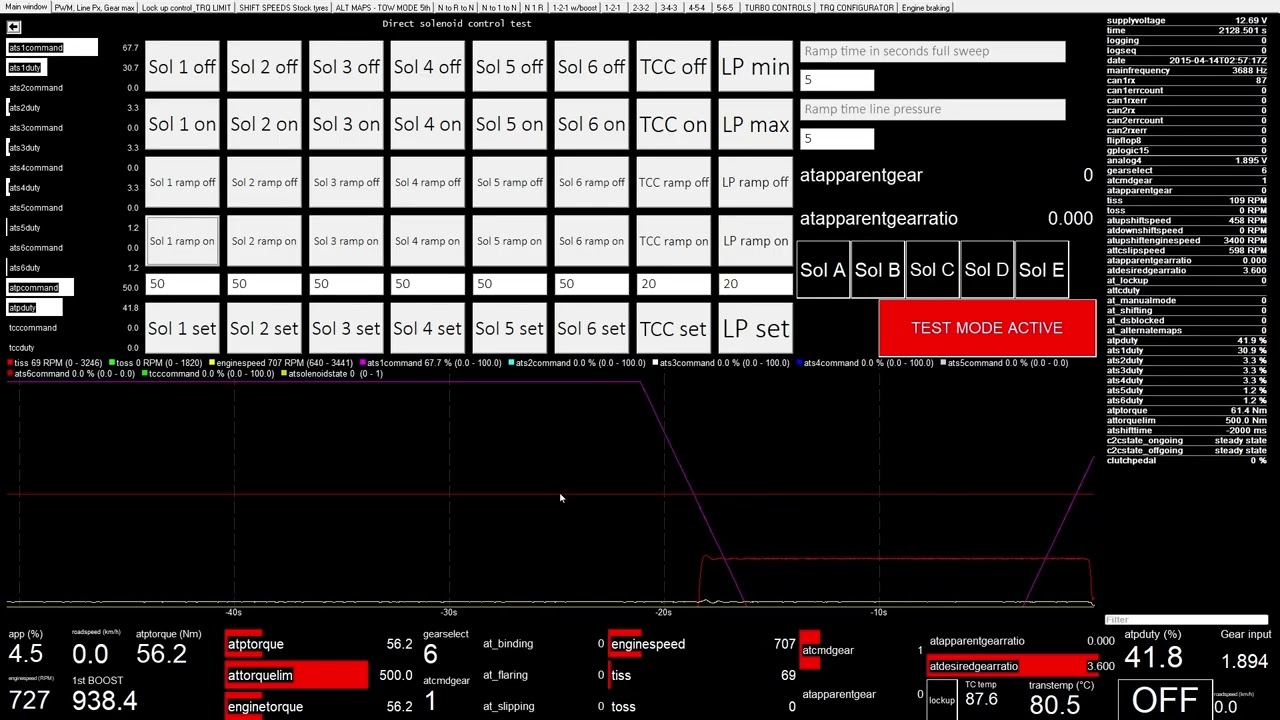Start the Sol 6 ramp on

coord(591,241)
